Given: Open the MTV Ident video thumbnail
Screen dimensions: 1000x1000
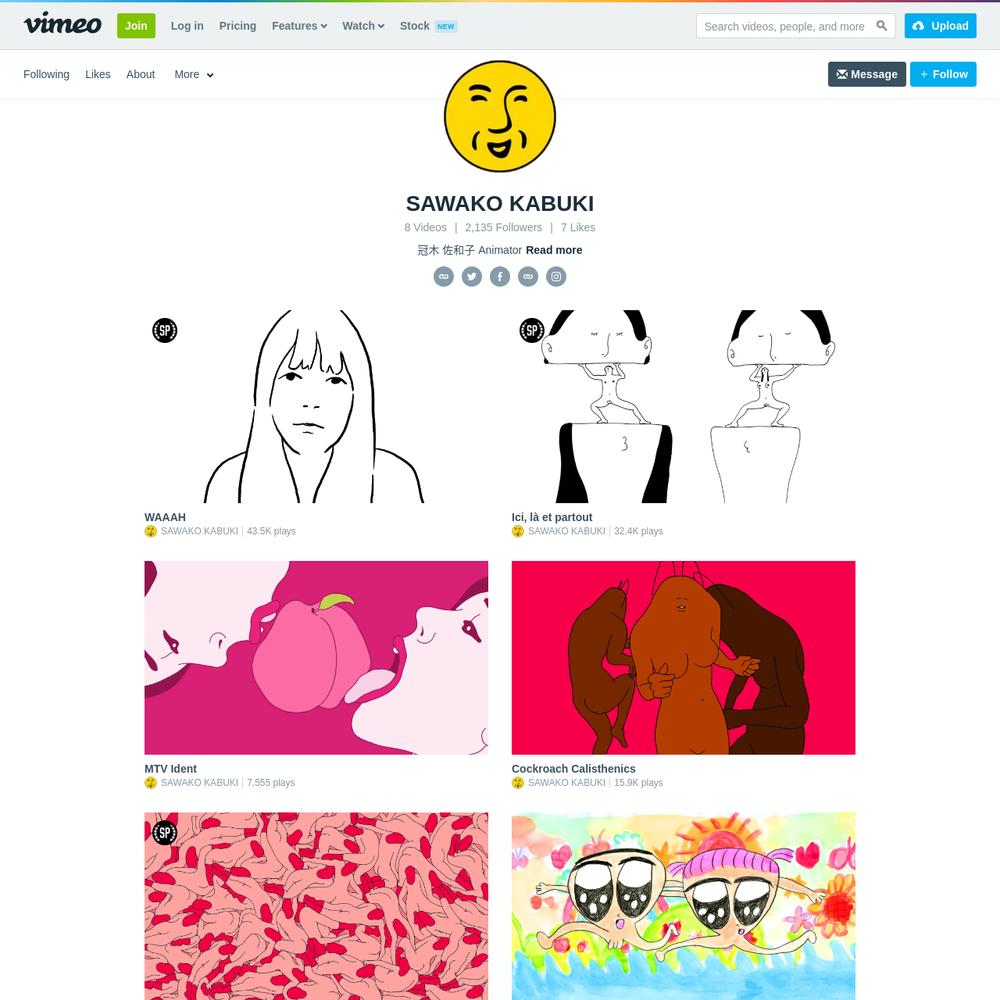Looking at the screenshot, I should pyautogui.click(x=316, y=658).
